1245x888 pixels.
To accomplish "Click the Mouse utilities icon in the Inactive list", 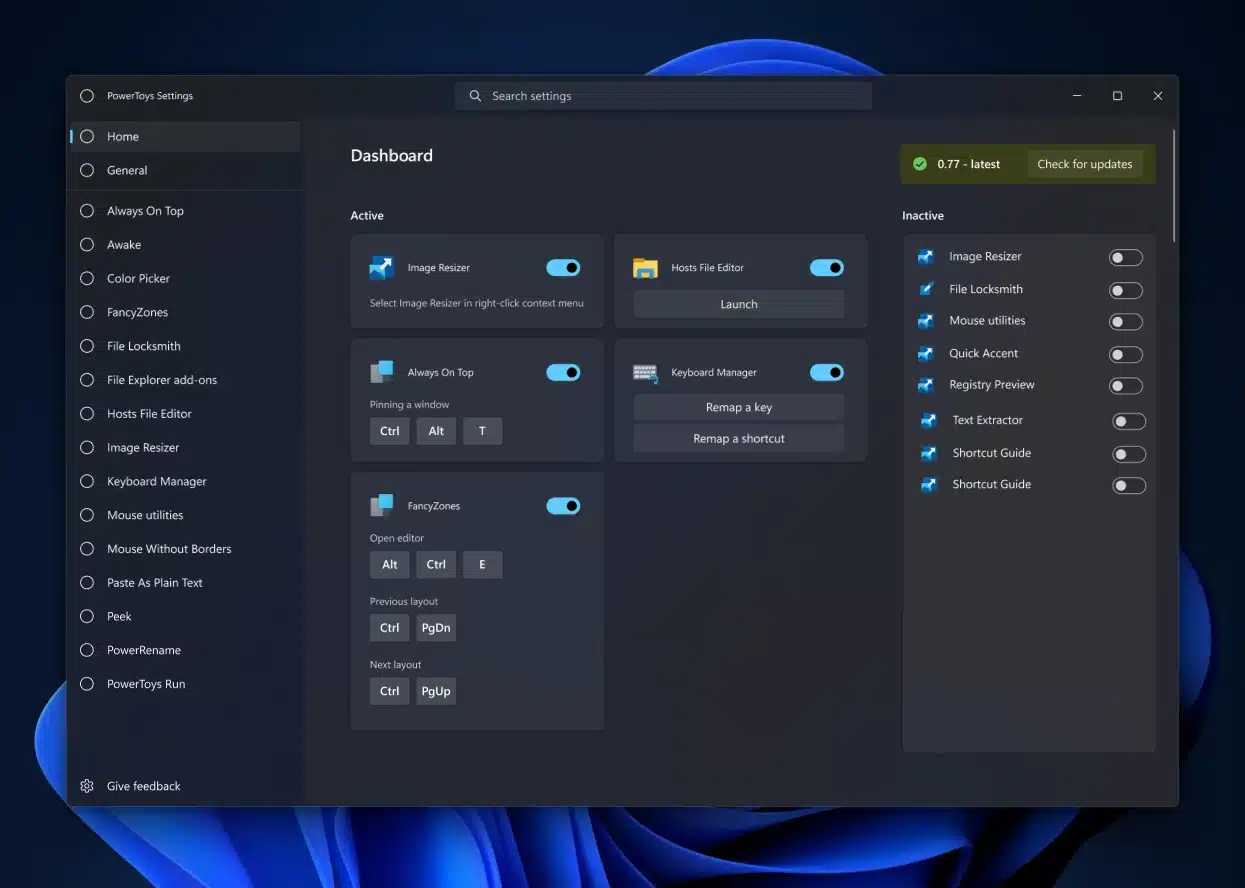I will tap(925, 321).
